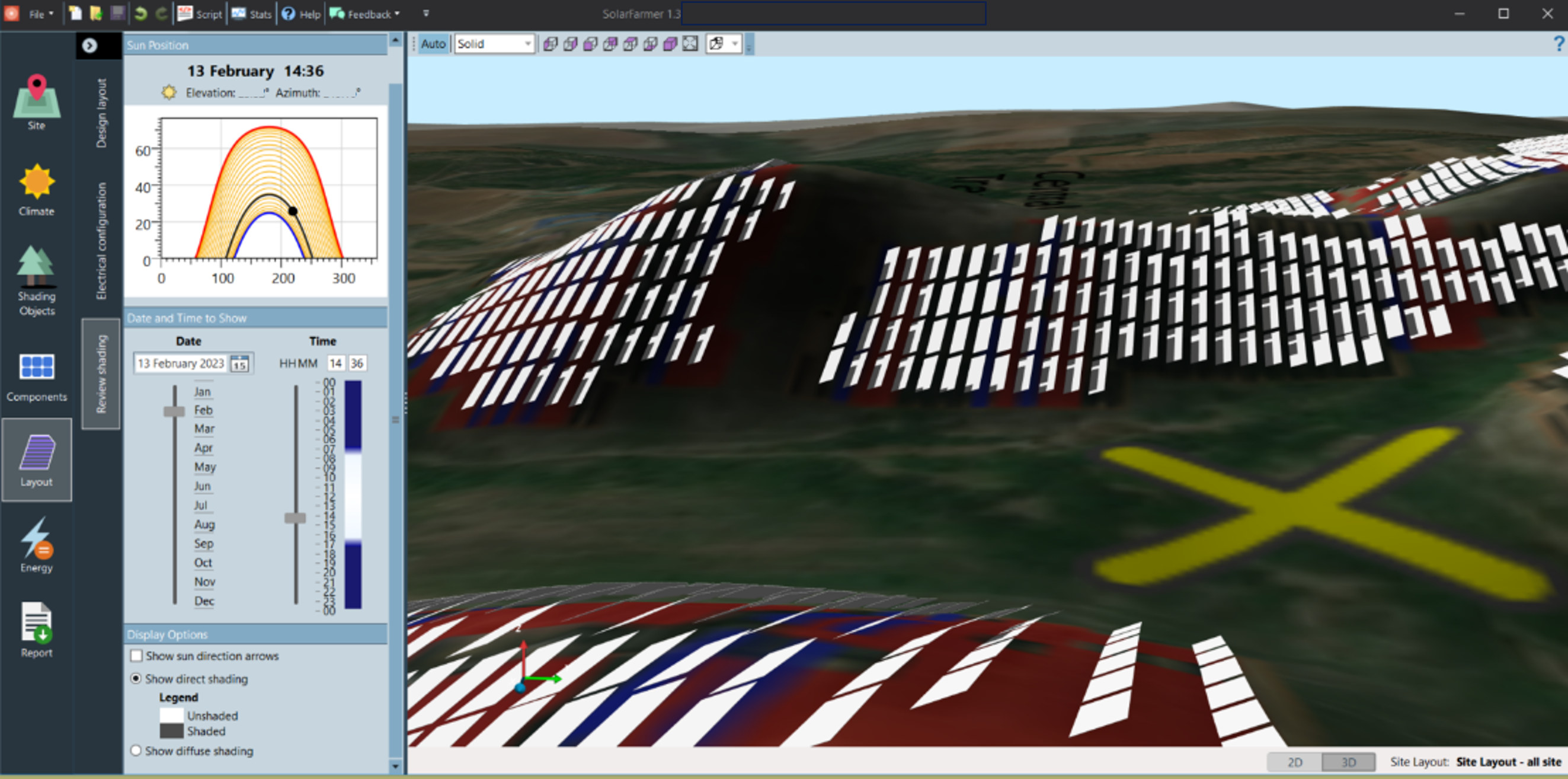This screenshot has width=1568, height=779.
Task: Click the zoom-to-fit view icon
Action: [690, 44]
